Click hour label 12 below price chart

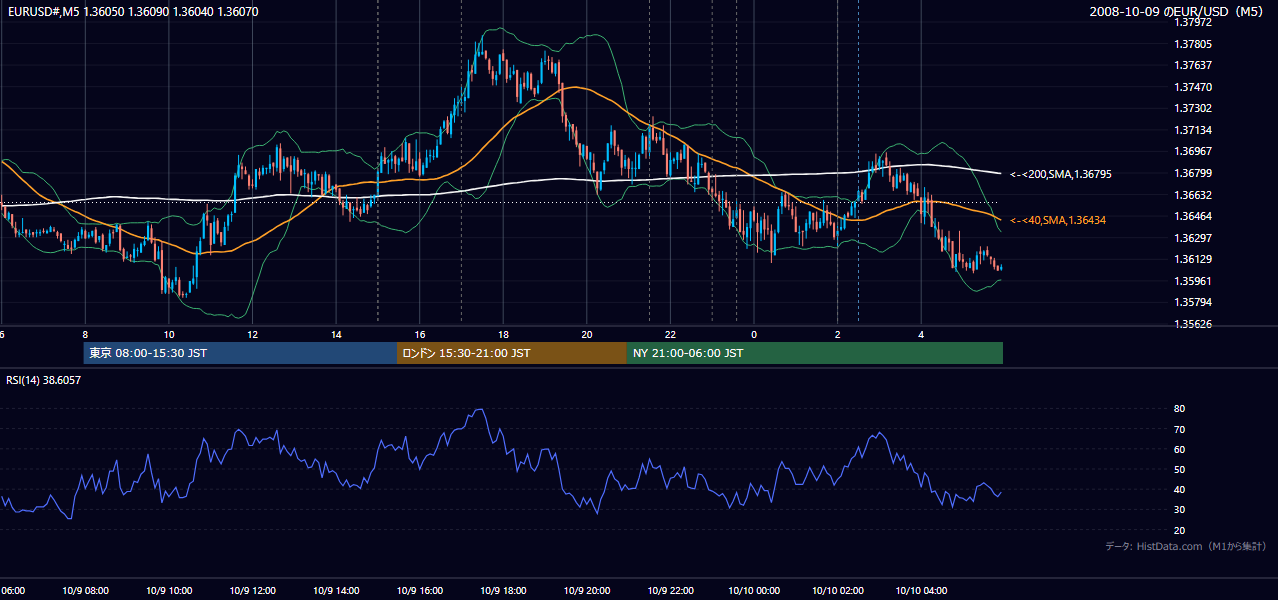point(253,334)
